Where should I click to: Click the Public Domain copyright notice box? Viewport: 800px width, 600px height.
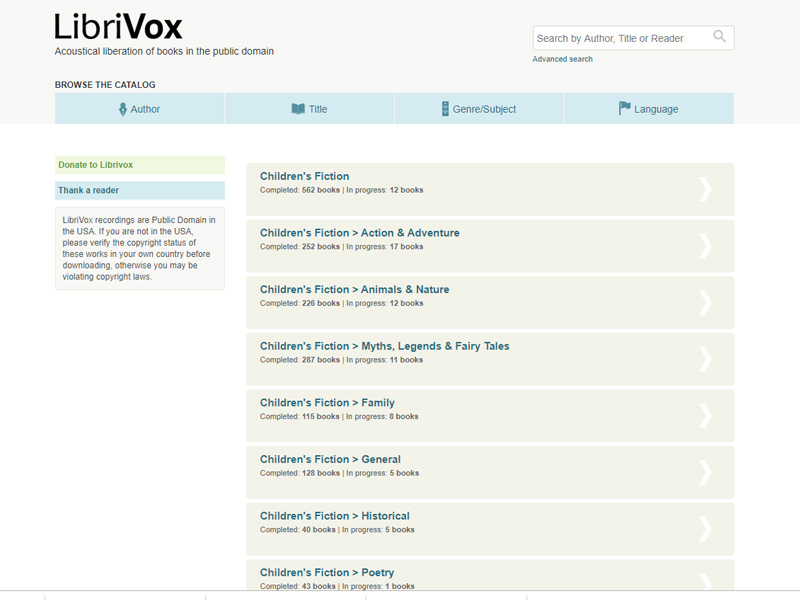[140, 248]
